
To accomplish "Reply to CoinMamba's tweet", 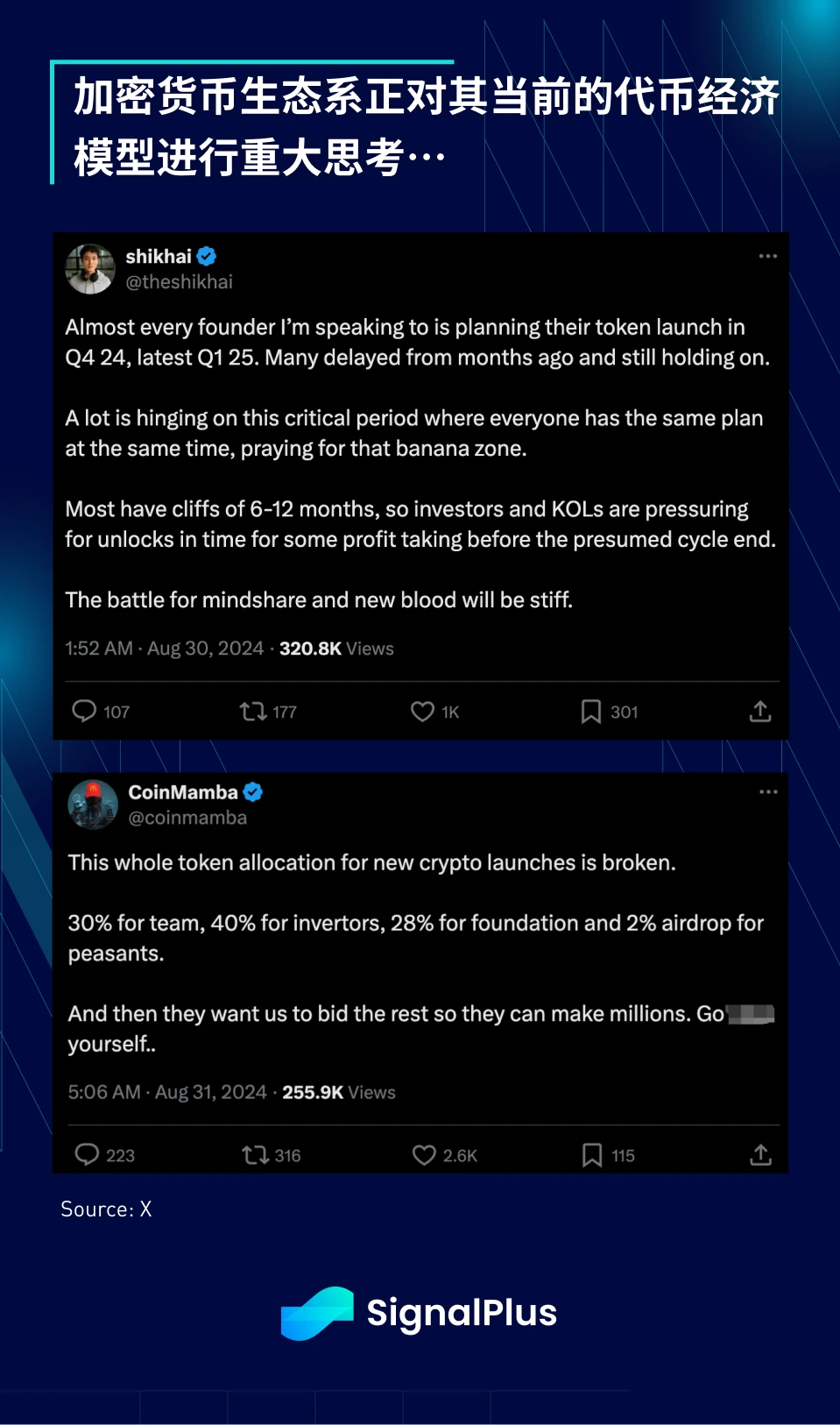I will tap(87, 1154).
